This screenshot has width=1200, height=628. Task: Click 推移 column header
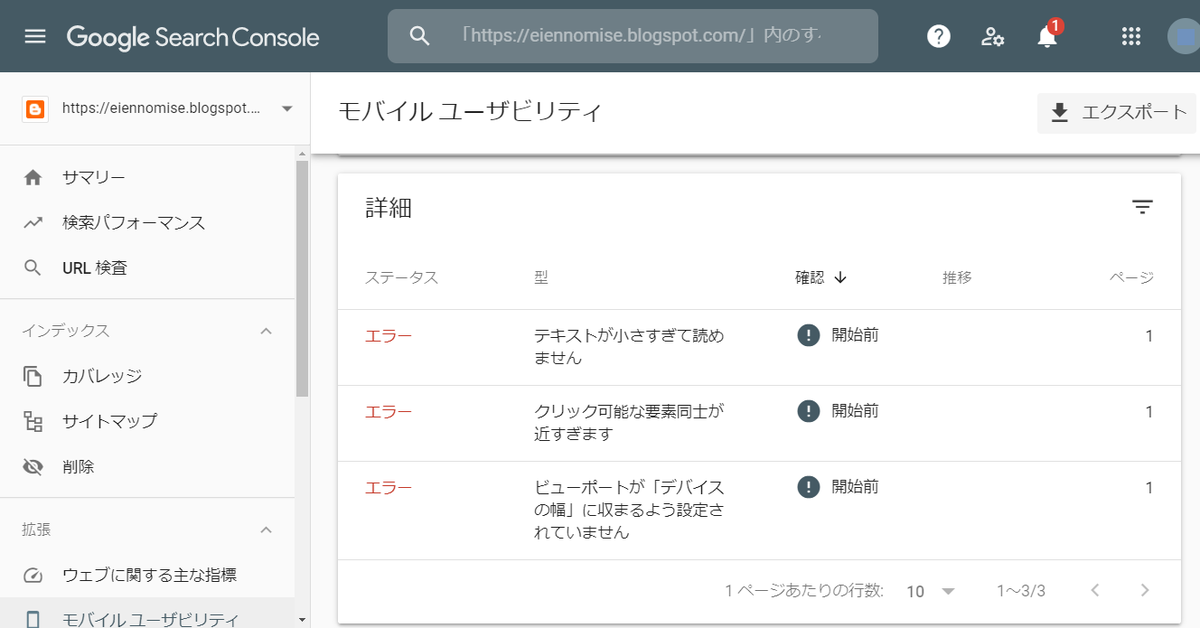pyautogui.click(x=957, y=277)
